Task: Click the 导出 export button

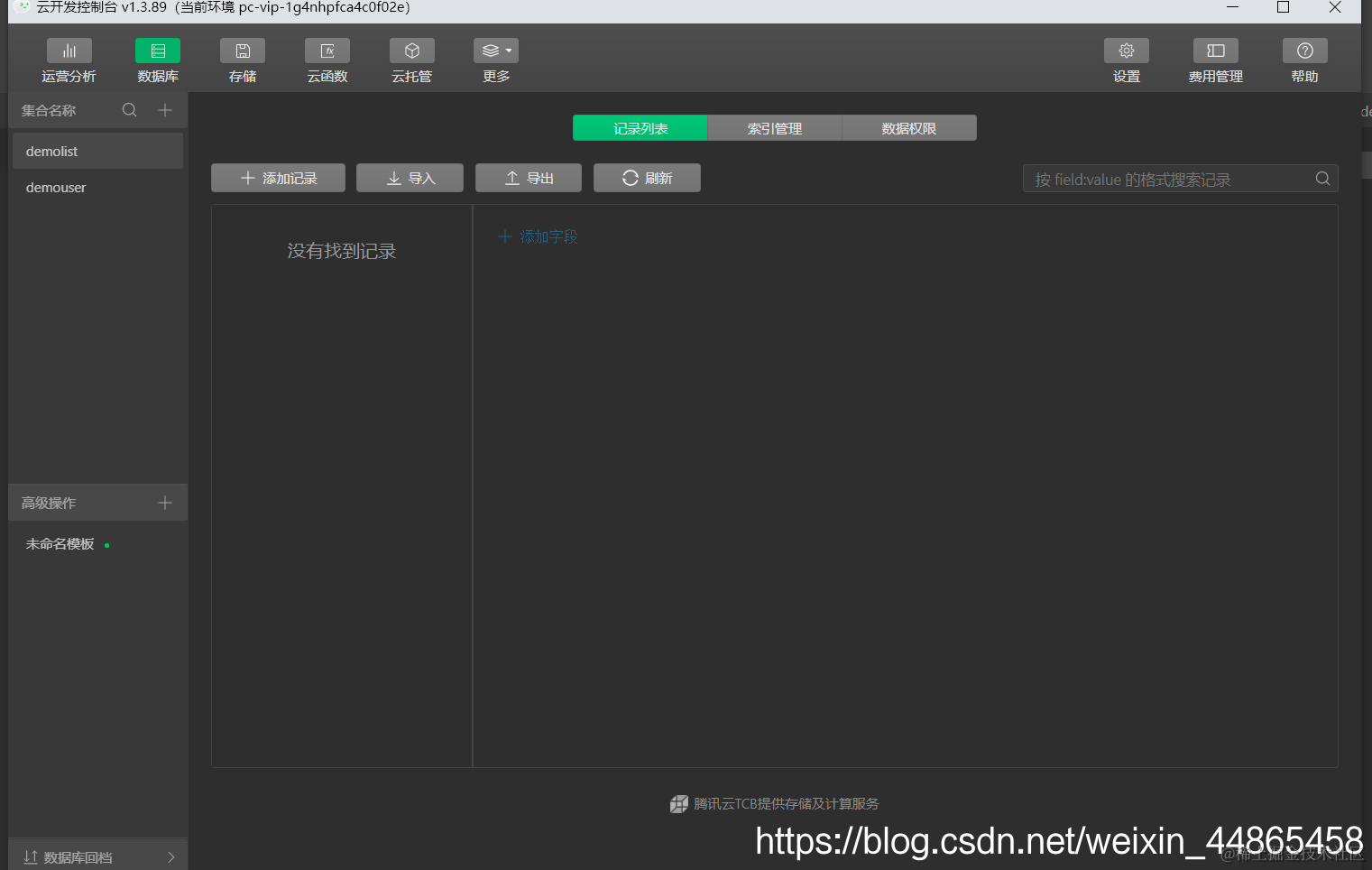Action: [x=529, y=178]
